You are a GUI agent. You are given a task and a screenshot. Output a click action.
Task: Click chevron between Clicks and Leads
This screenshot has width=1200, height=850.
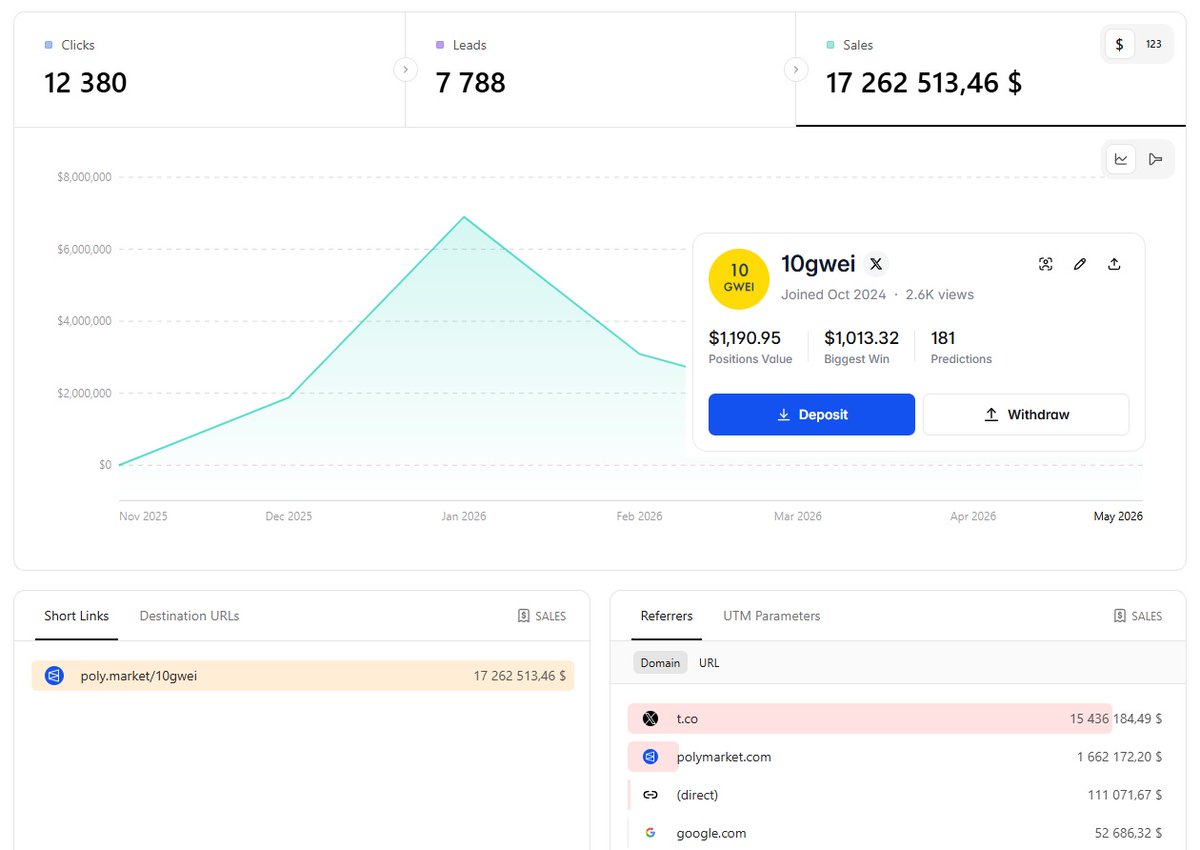405,69
